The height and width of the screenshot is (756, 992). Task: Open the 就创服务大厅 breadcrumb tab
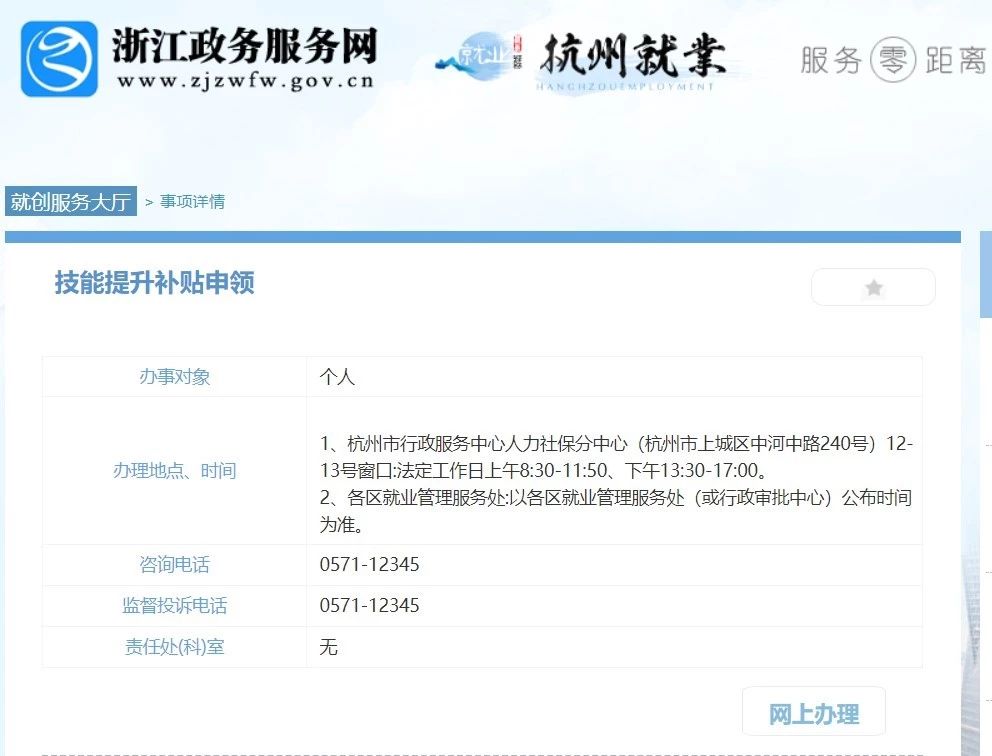[70, 201]
